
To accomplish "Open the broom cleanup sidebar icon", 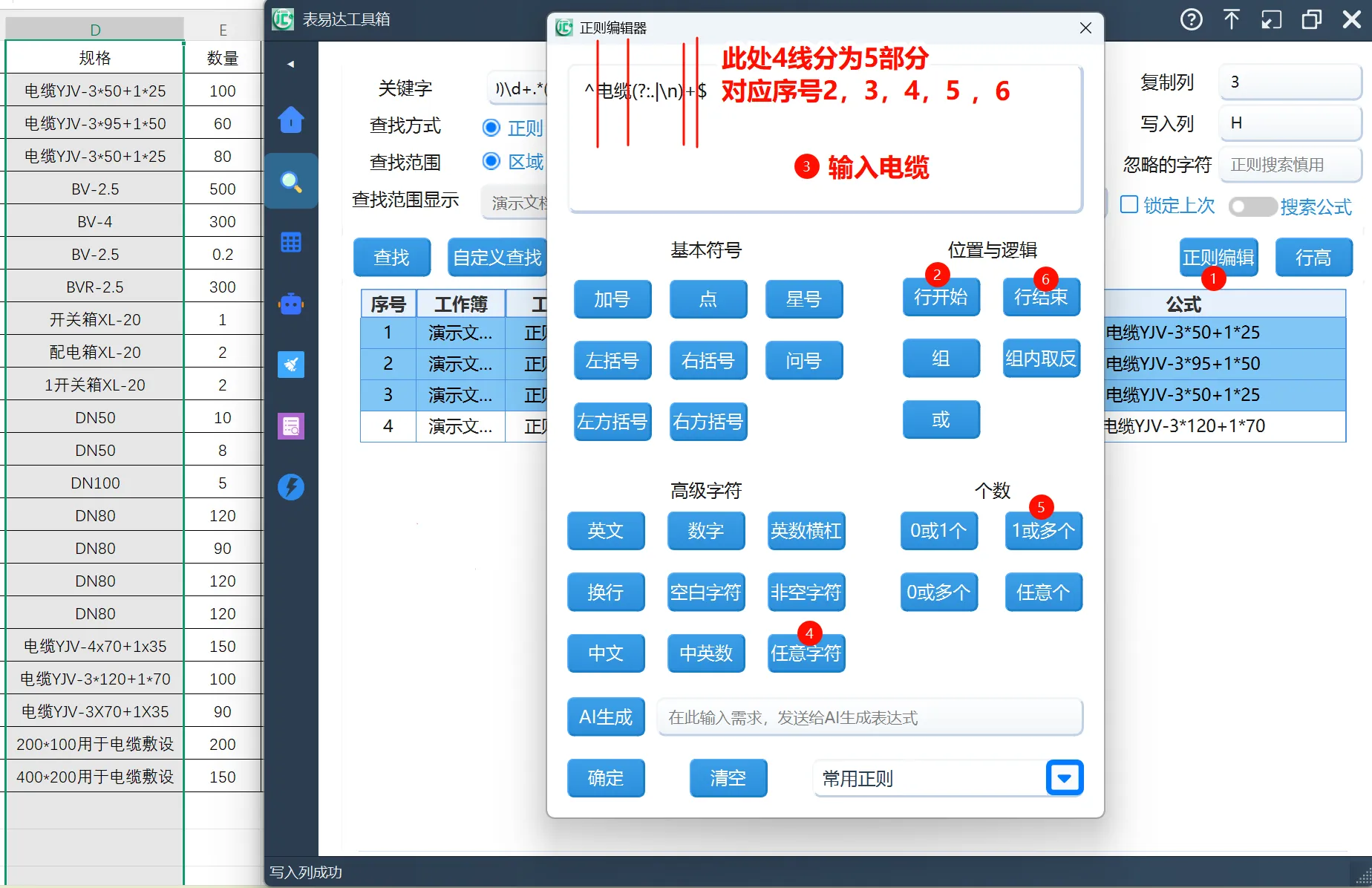I will pos(291,365).
